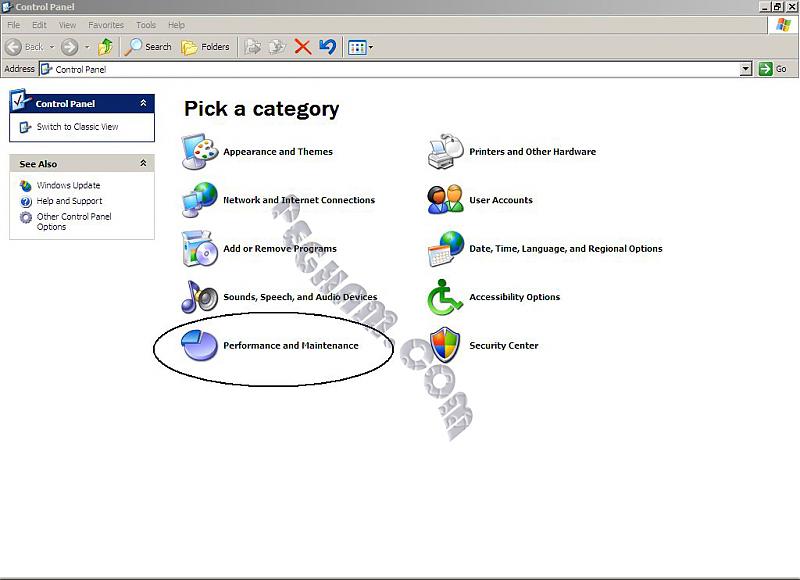Image resolution: width=800 pixels, height=580 pixels.
Task: Toggle the Folders pane button
Action: (206, 47)
